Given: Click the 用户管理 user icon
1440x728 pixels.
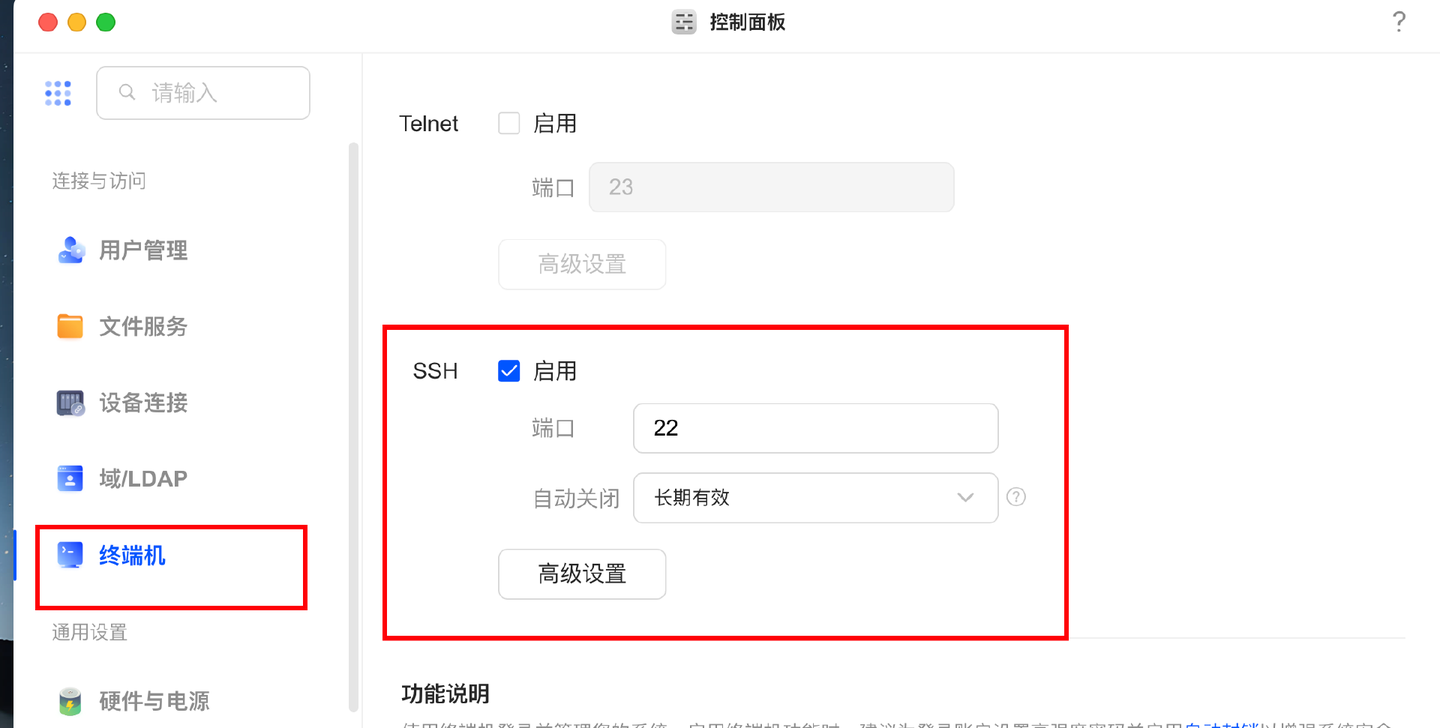Looking at the screenshot, I should tap(70, 250).
